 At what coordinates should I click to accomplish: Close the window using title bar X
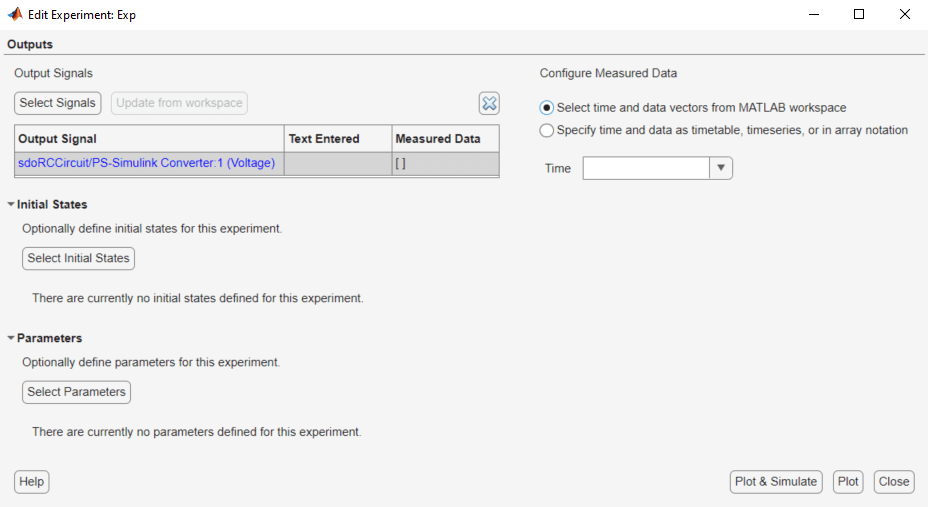tap(904, 15)
